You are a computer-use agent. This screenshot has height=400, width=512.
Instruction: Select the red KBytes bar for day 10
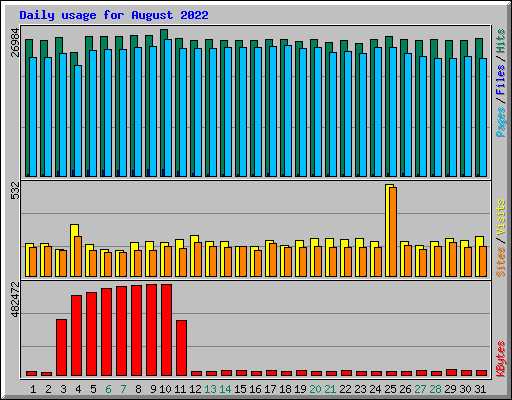pyautogui.click(x=166, y=330)
